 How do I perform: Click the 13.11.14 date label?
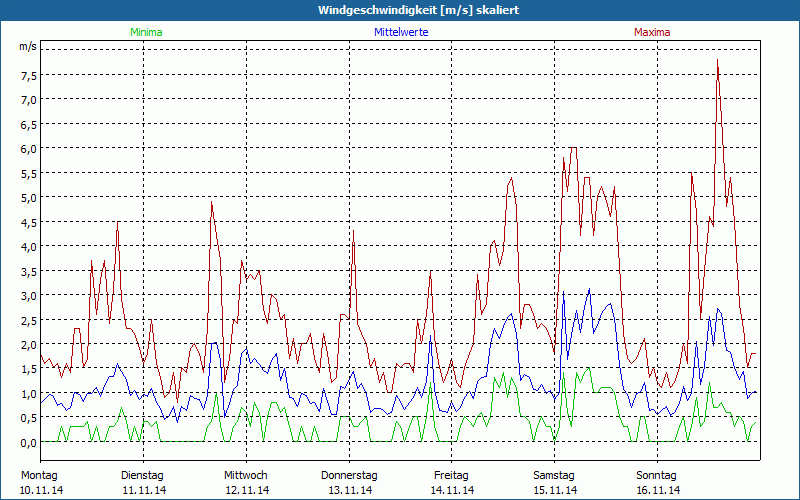pos(349,490)
